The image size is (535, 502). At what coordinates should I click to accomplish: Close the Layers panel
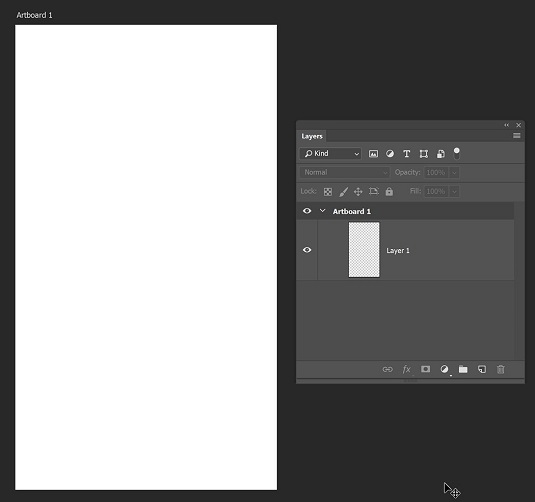[x=518, y=125]
